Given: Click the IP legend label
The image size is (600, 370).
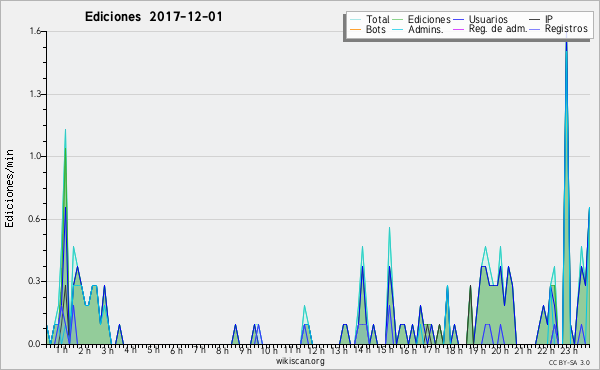Looking at the screenshot, I should 541,19.
